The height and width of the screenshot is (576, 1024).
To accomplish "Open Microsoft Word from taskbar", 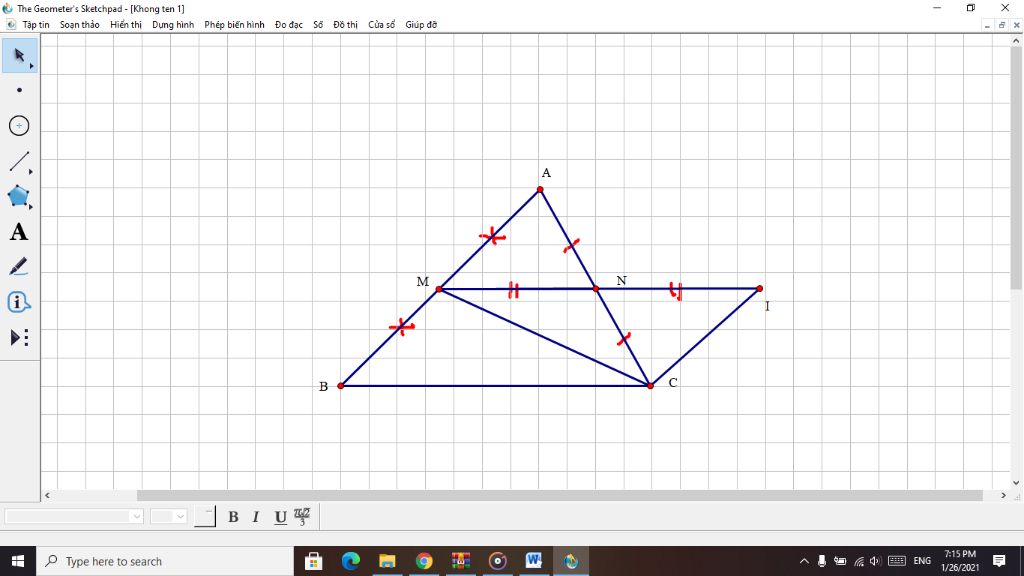I will 534,561.
